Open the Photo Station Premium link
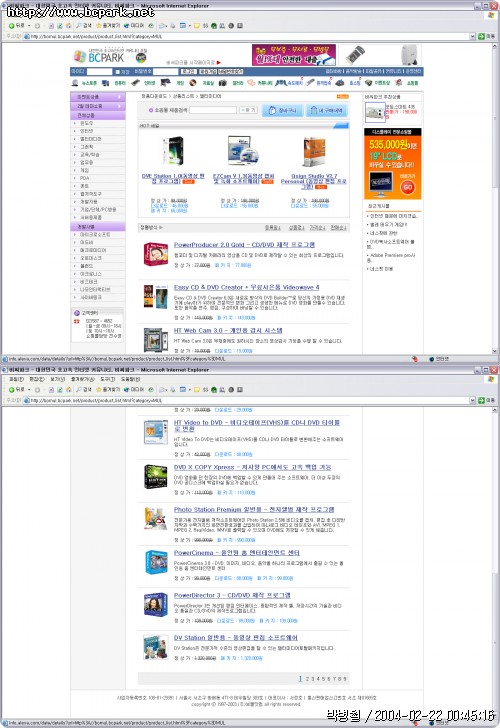Screen dimensions: 500x728 tap(254, 510)
